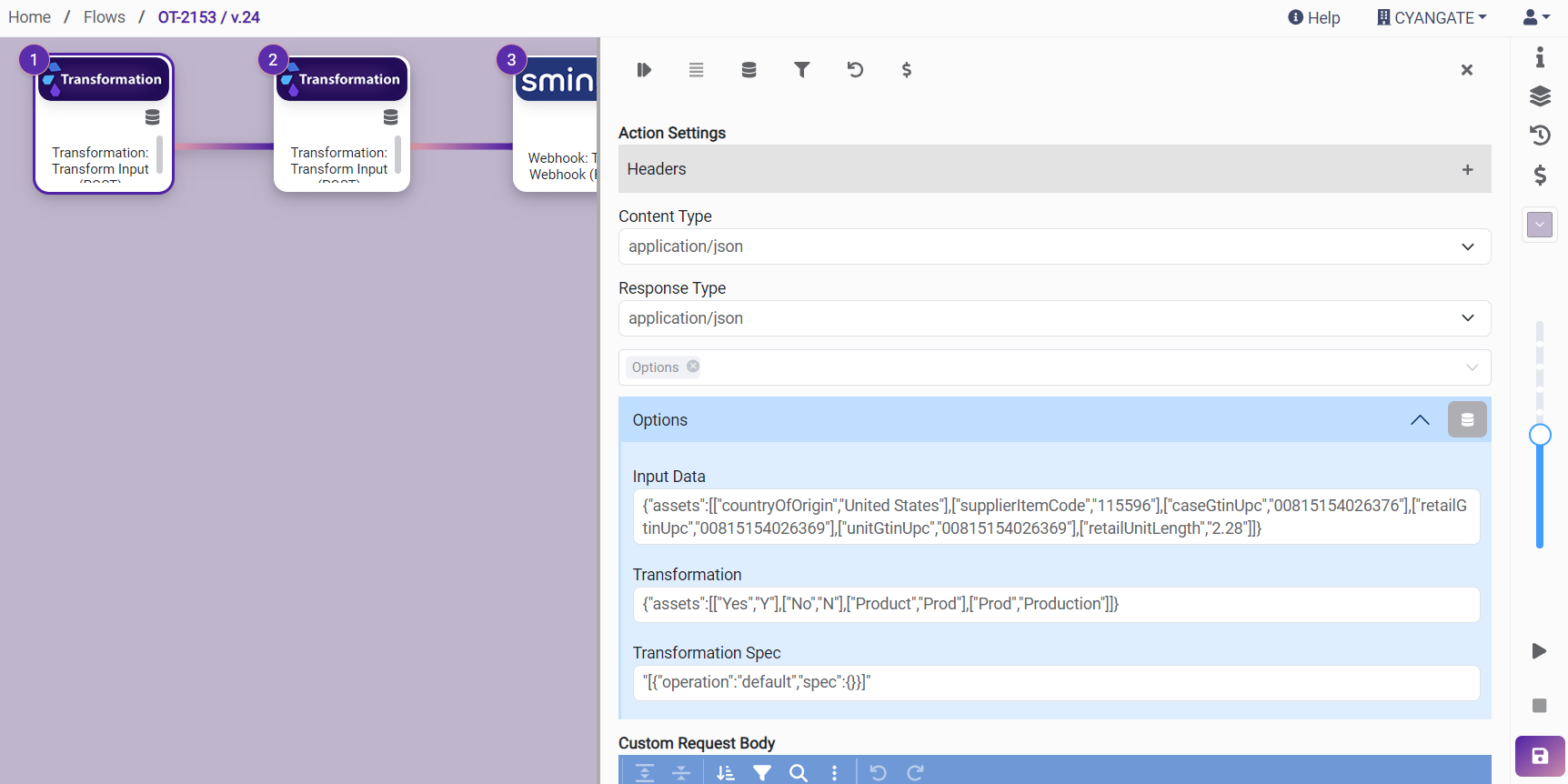Open the Response Type dropdown

tap(1054, 318)
